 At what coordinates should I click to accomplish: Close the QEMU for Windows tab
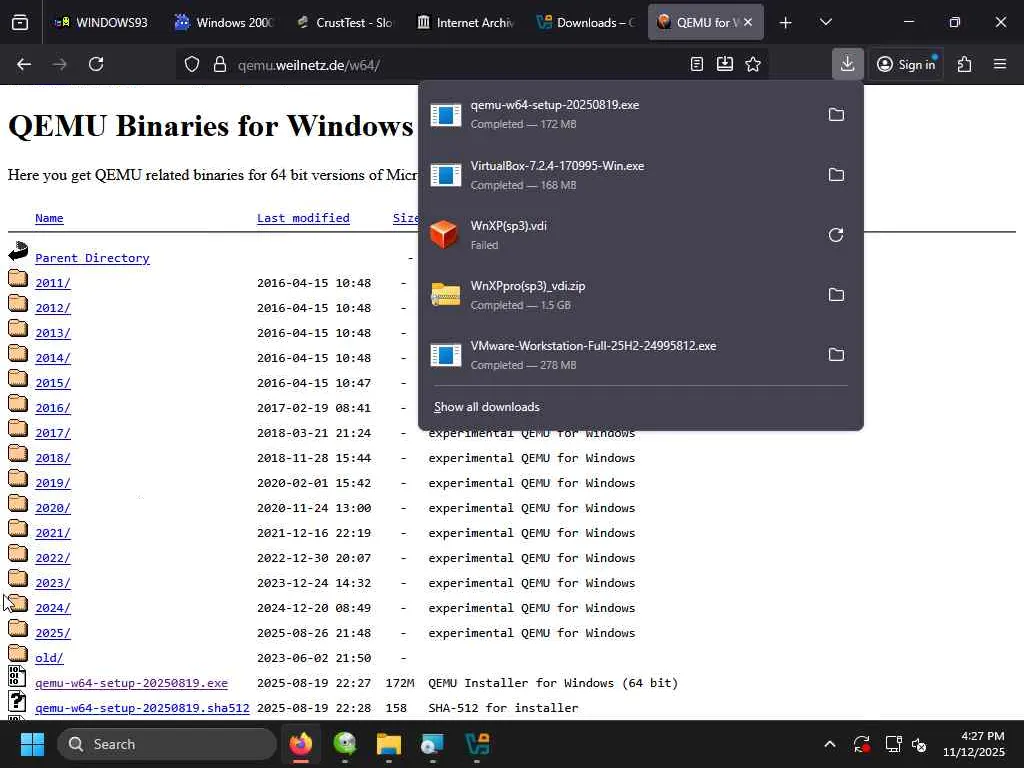click(x=748, y=22)
